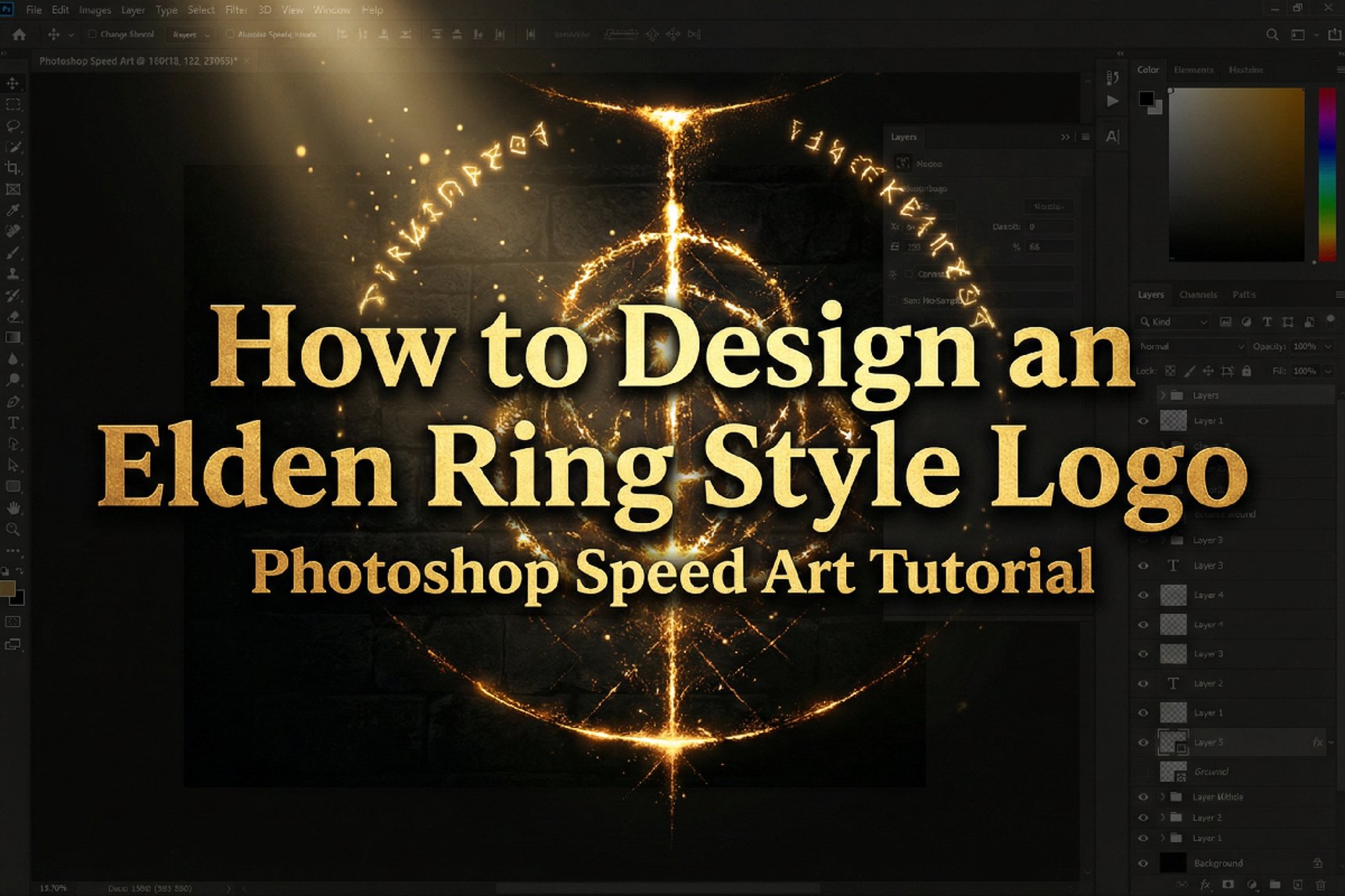Add a layer mask
1345x896 pixels.
coord(1228,884)
